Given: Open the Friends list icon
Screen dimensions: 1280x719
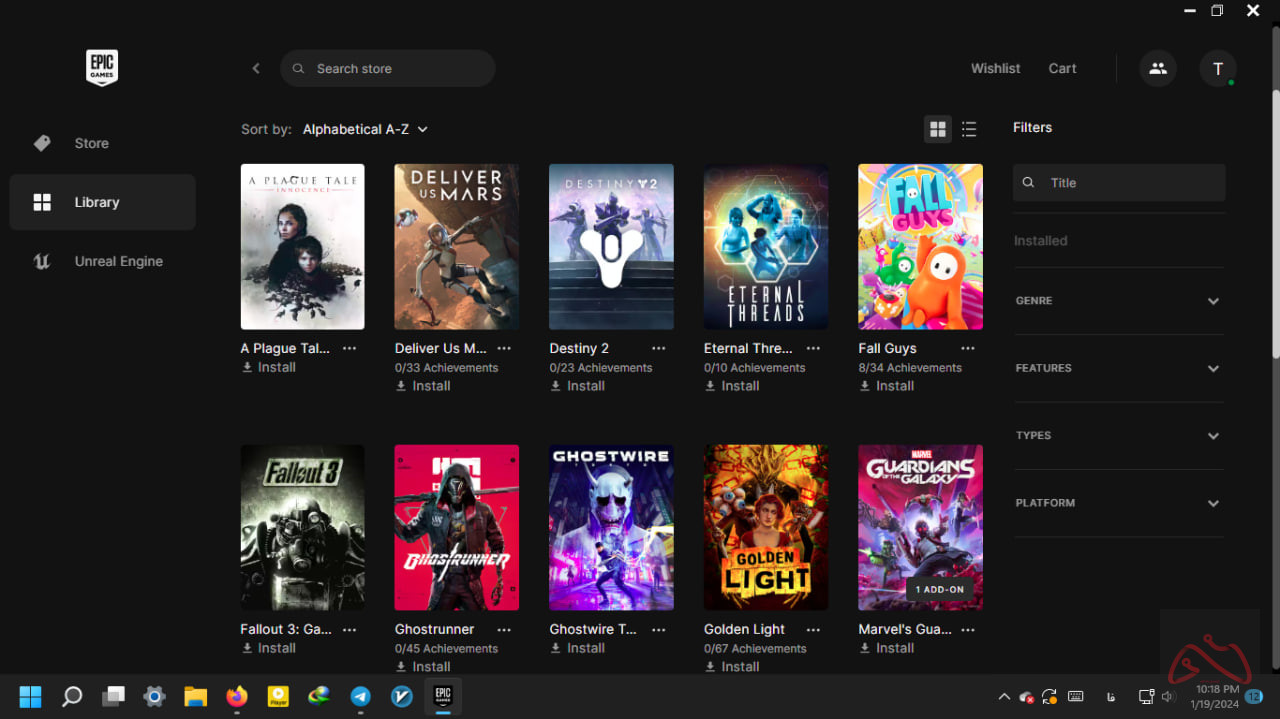Looking at the screenshot, I should (1157, 68).
